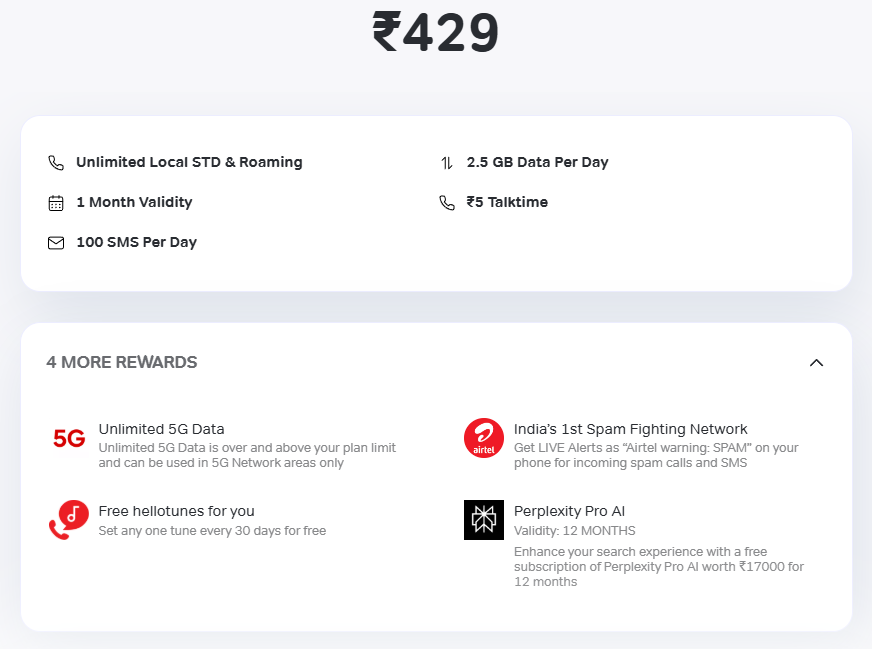Click the red hellotunes music note icon
Viewport: 872px width, 649px height.
click(67, 519)
